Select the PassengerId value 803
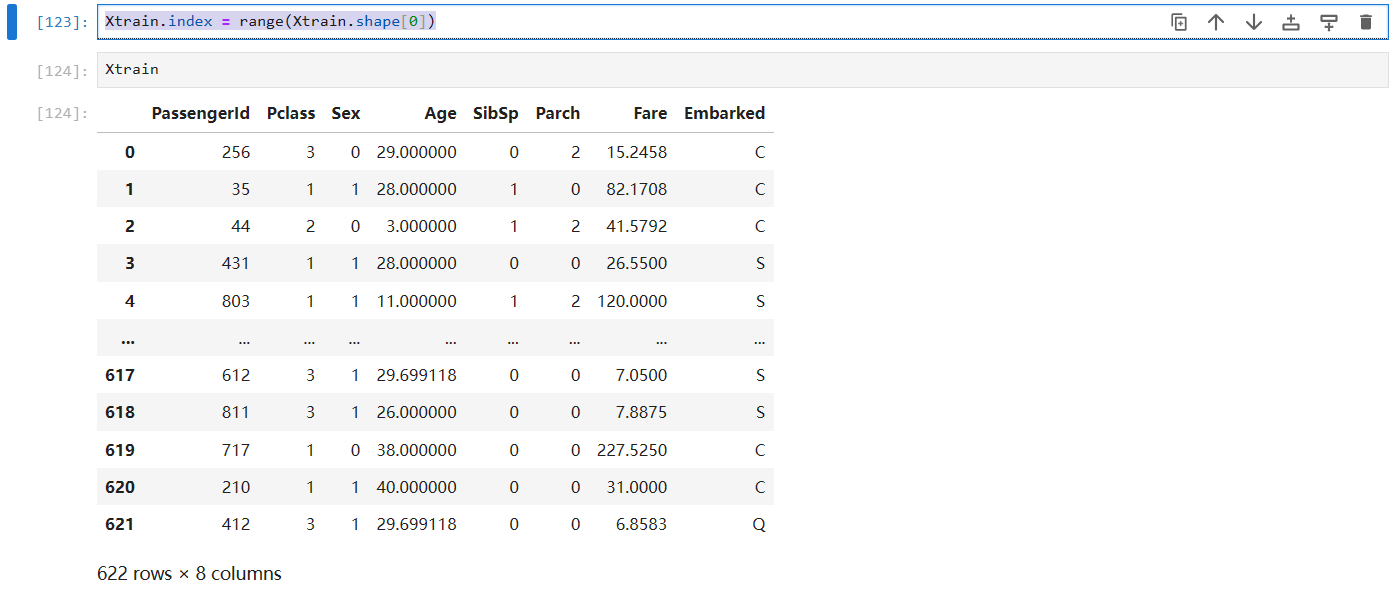Image resolution: width=1400 pixels, height=606 pixels. [x=237, y=301]
